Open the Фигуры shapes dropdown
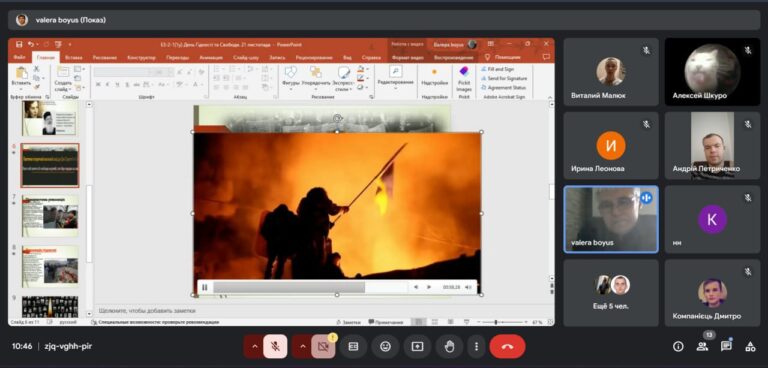Image resolution: width=768 pixels, height=368 pixels. (290, 78)
